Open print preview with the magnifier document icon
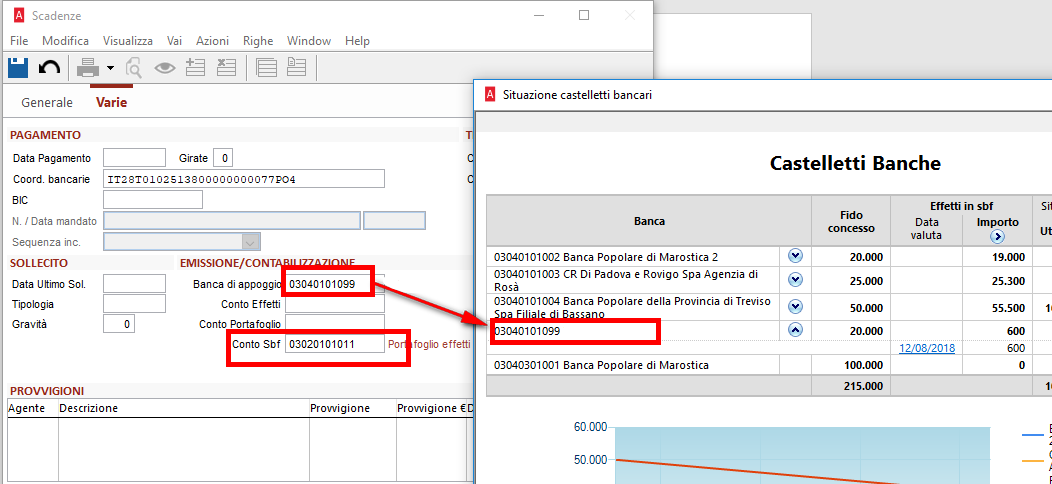The image size is (1052, 484). (134, 68)
